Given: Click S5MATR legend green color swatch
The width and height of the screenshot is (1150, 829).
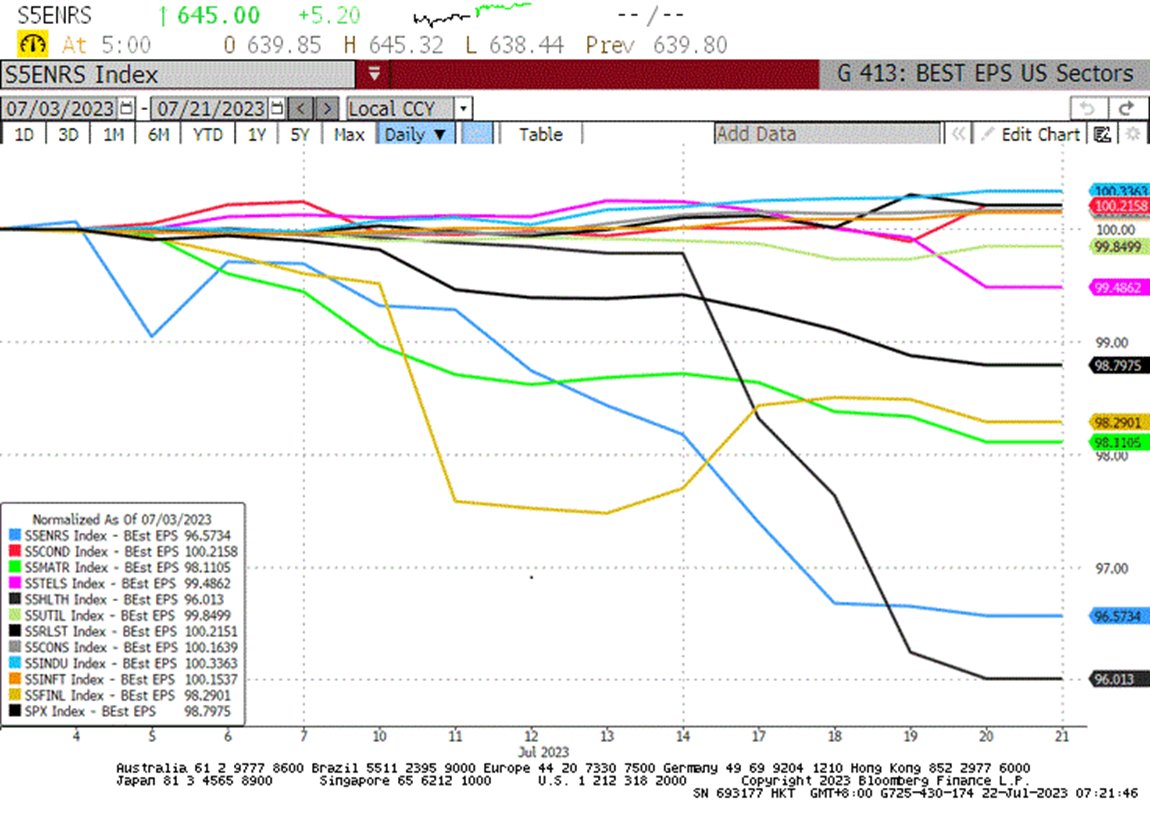Looking at the screenshot, I should [15, 568].
